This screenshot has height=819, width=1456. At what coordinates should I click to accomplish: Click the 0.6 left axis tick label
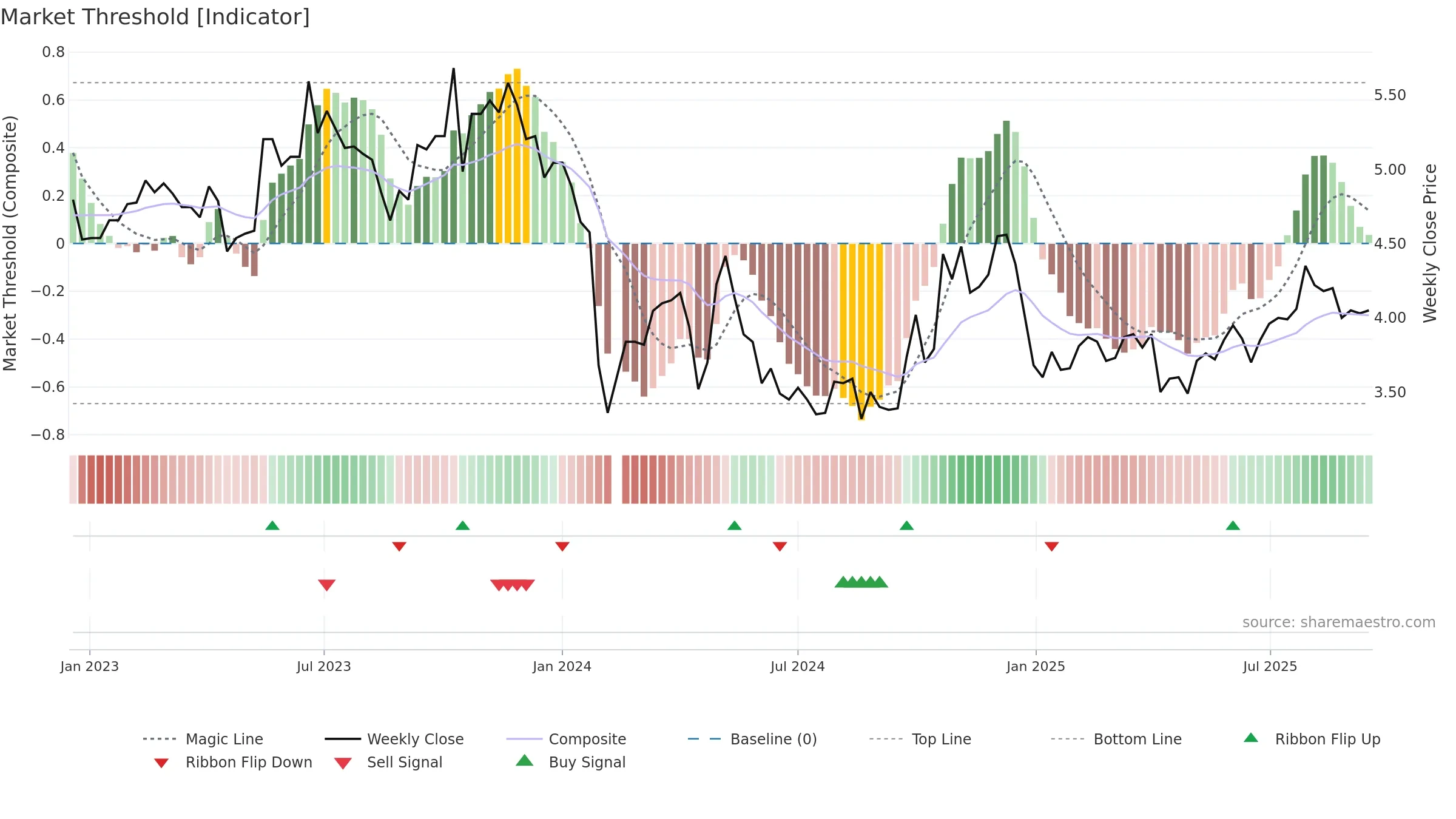[x=53, y=100]
